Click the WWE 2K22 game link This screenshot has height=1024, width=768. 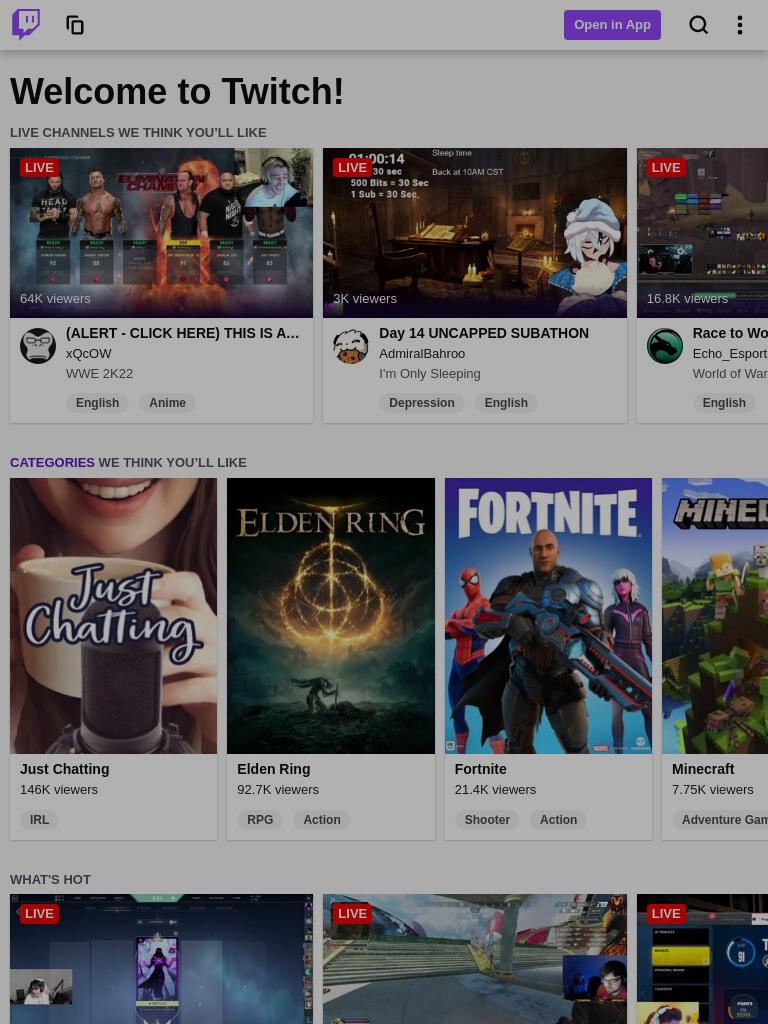(99, 374)
